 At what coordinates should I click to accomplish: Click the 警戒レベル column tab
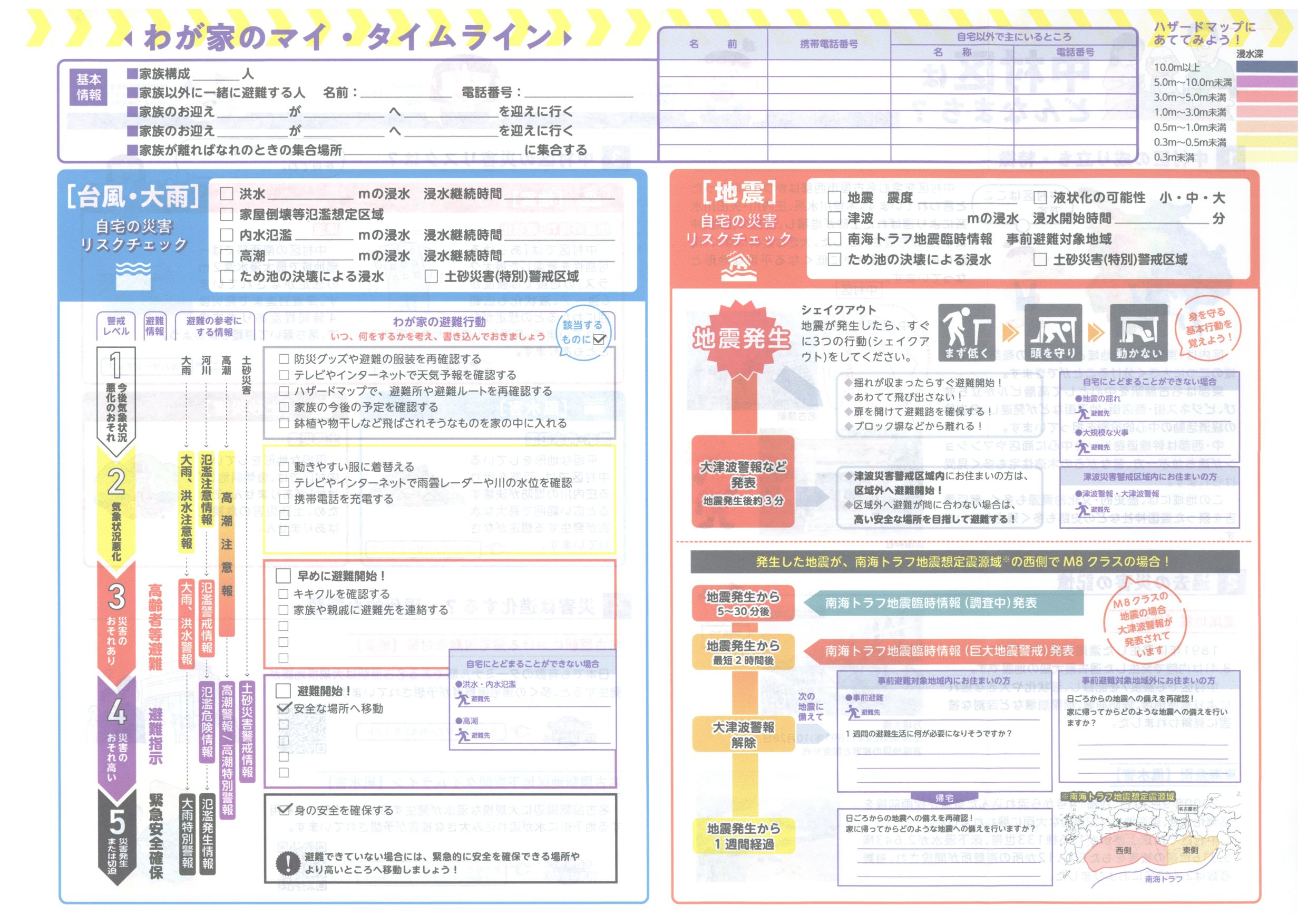116,326
